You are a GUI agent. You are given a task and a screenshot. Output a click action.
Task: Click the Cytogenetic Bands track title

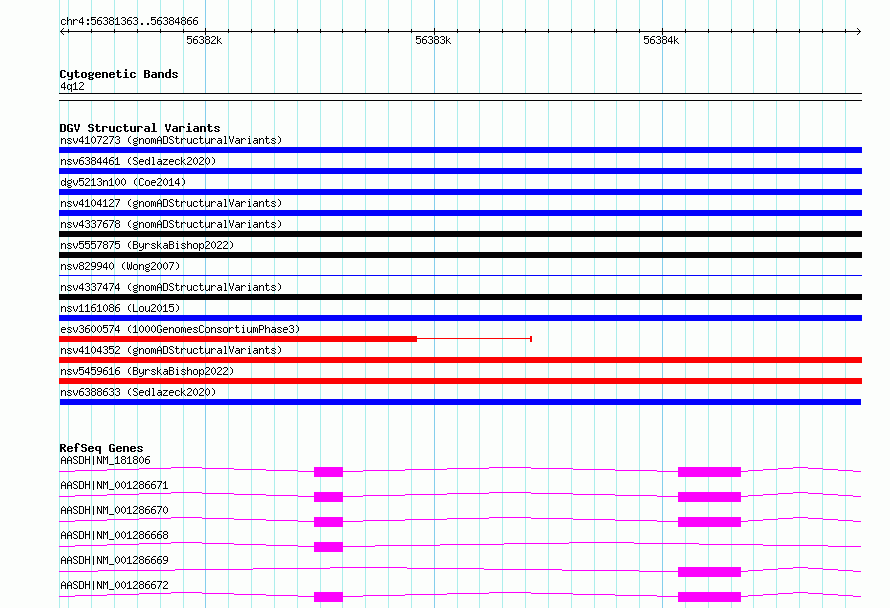pos(119,74)
